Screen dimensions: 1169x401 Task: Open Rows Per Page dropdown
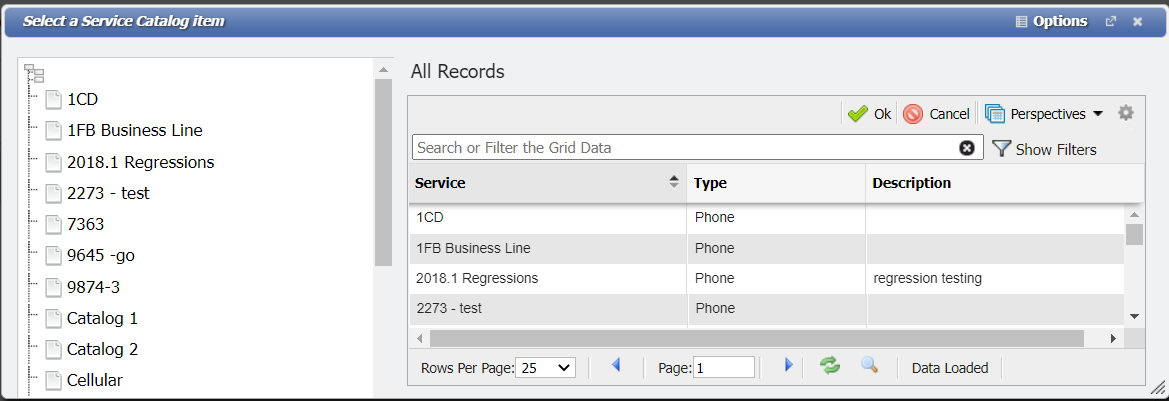[547, 367]
